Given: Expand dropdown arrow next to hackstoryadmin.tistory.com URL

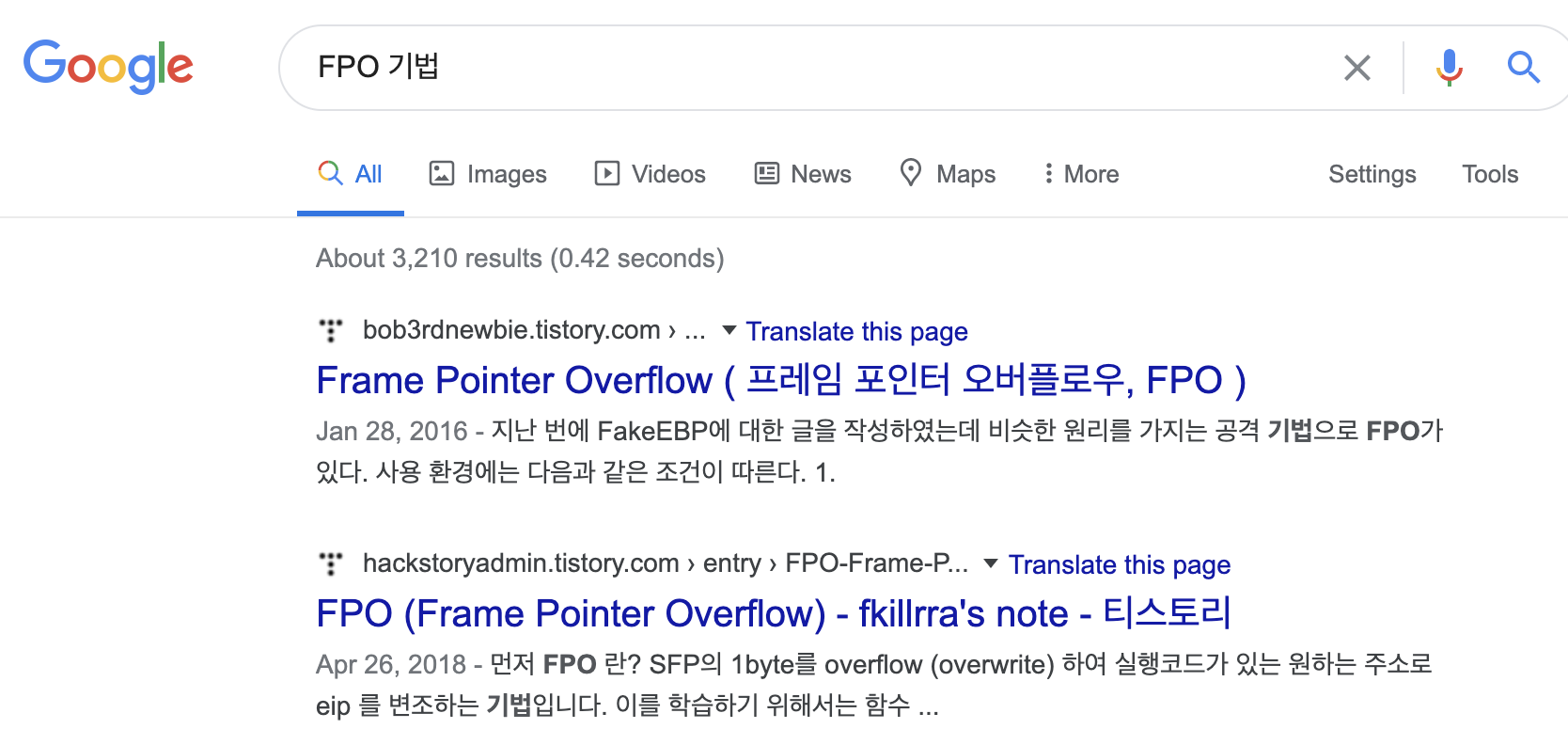Looking at the screenshot, I should [x=990, y=563].
